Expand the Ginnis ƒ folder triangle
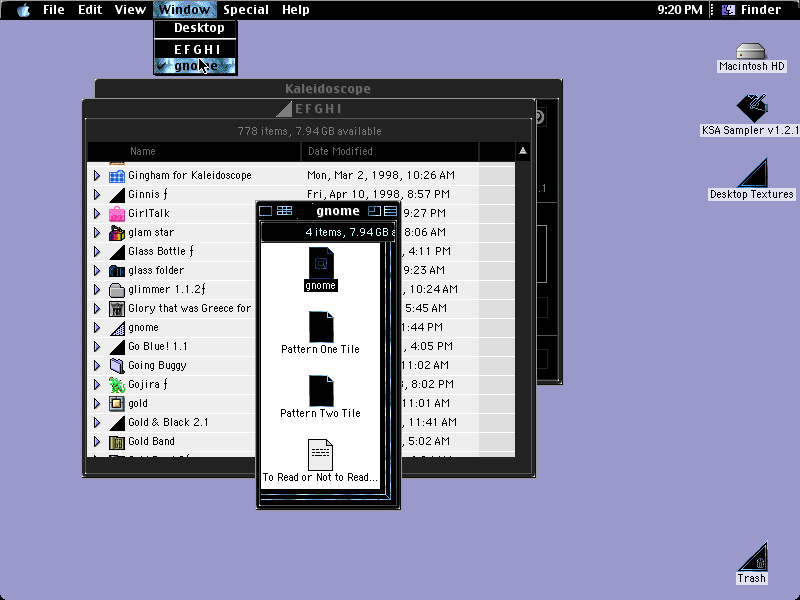Screen dimensions: 800x600 (97, 194)
